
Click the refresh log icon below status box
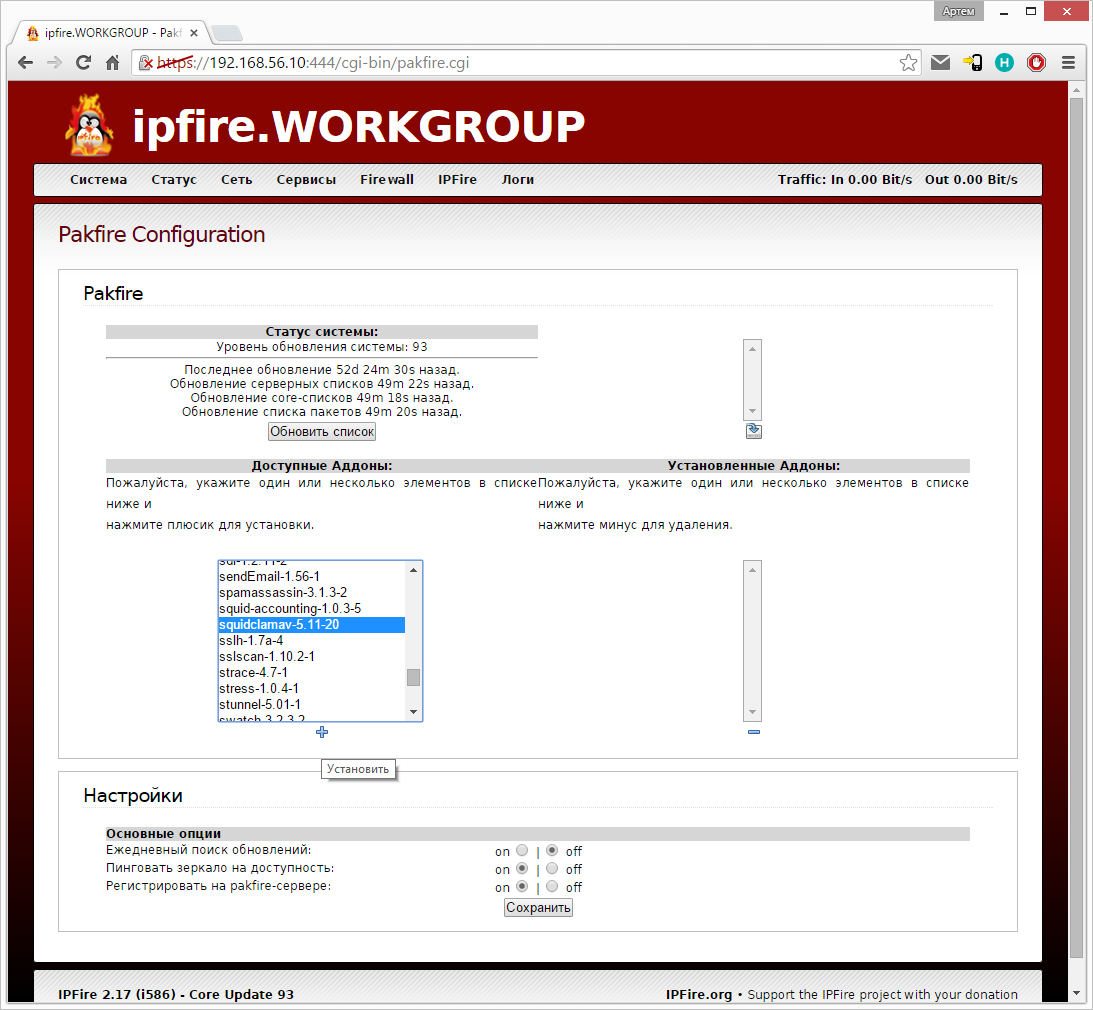tap(754, 431)
